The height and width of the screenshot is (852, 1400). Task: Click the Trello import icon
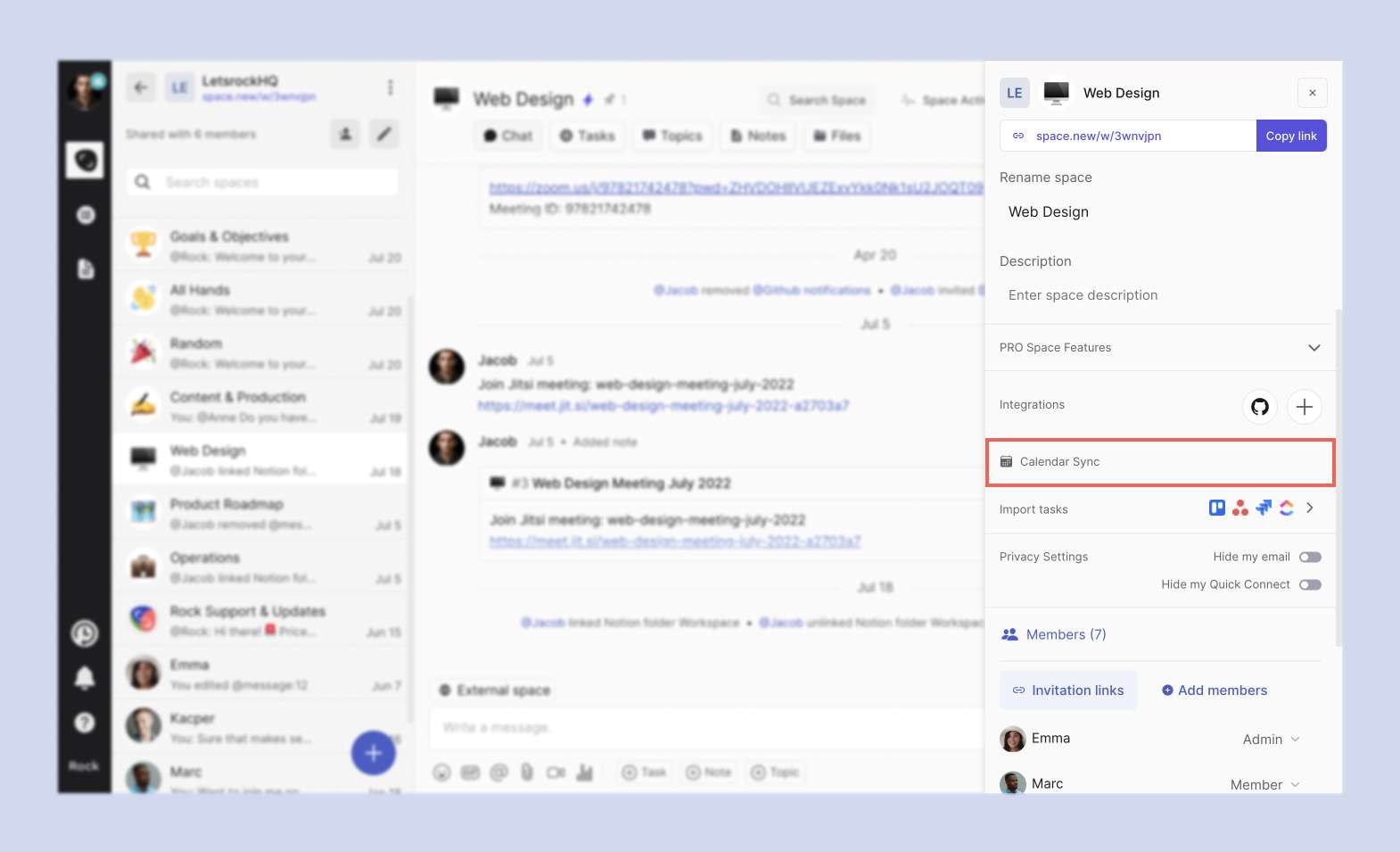coord(1216,508)
